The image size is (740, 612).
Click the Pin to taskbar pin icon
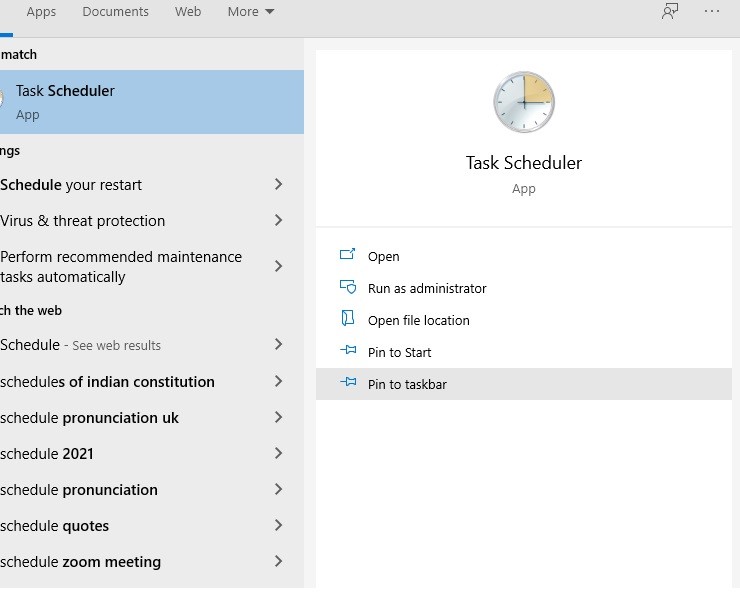tap(348, 382)
